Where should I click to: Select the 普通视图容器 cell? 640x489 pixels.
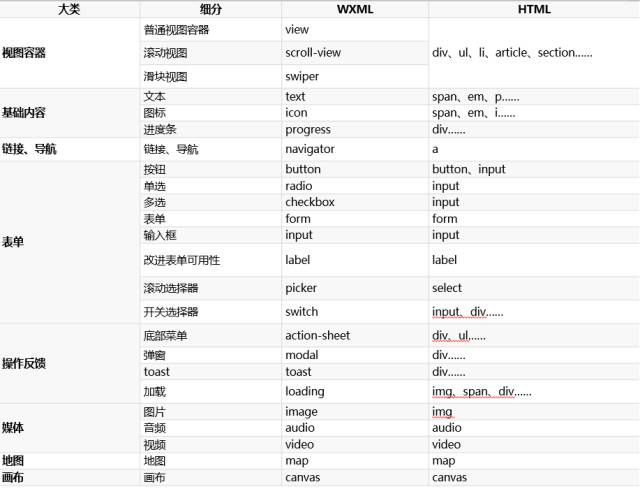tap(211, 29)
